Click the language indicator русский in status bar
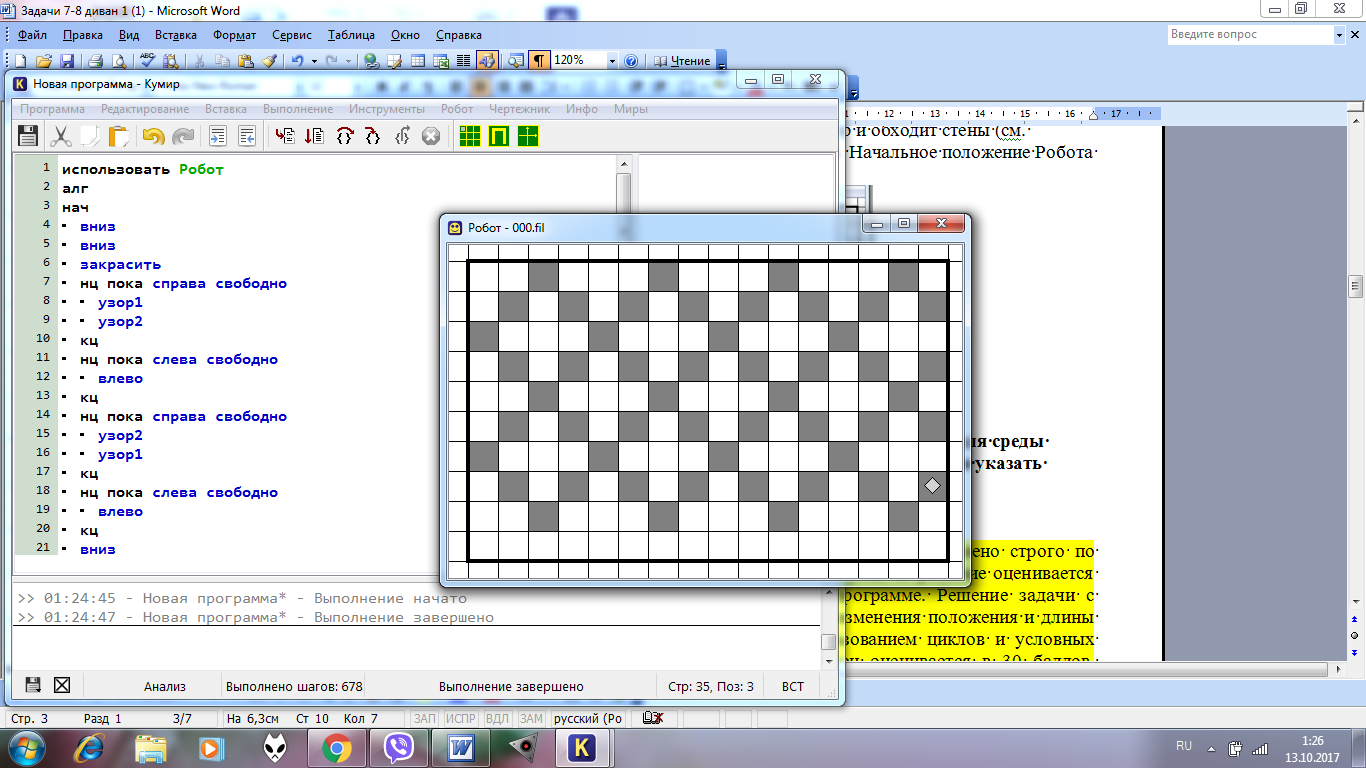 click(x=588, y=719)
